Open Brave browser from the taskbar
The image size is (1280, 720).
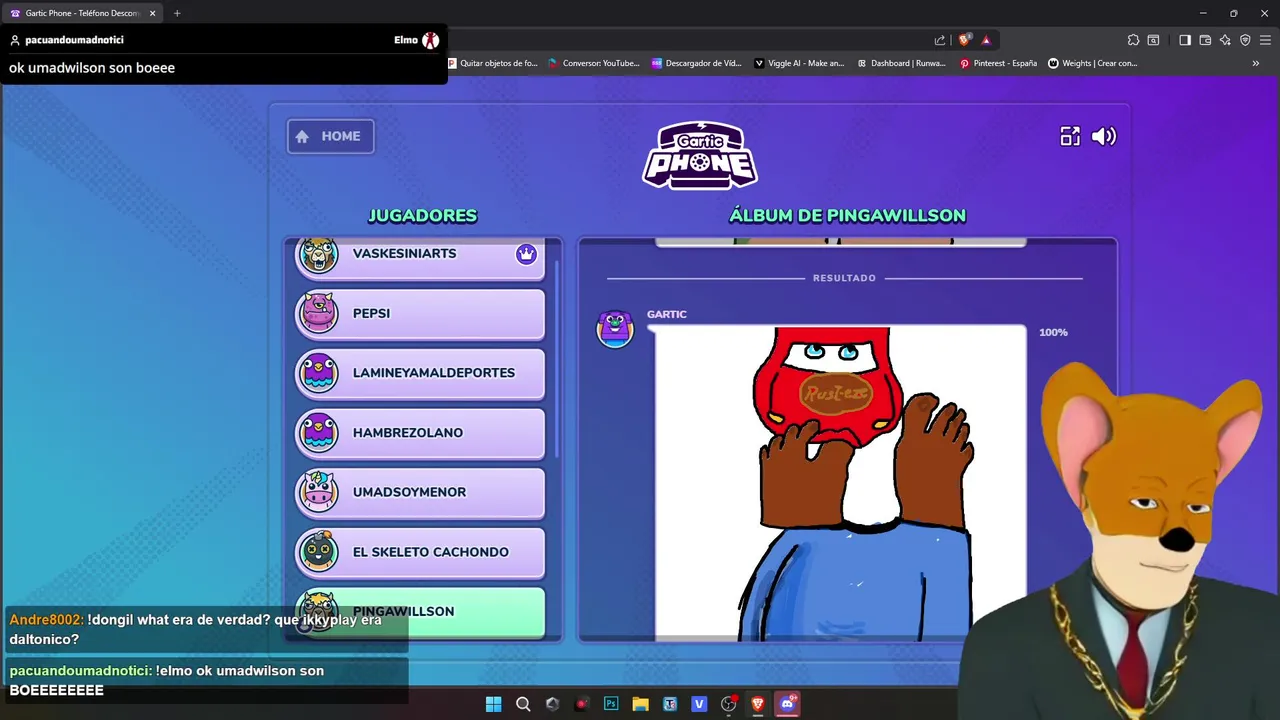pos(758,704)
